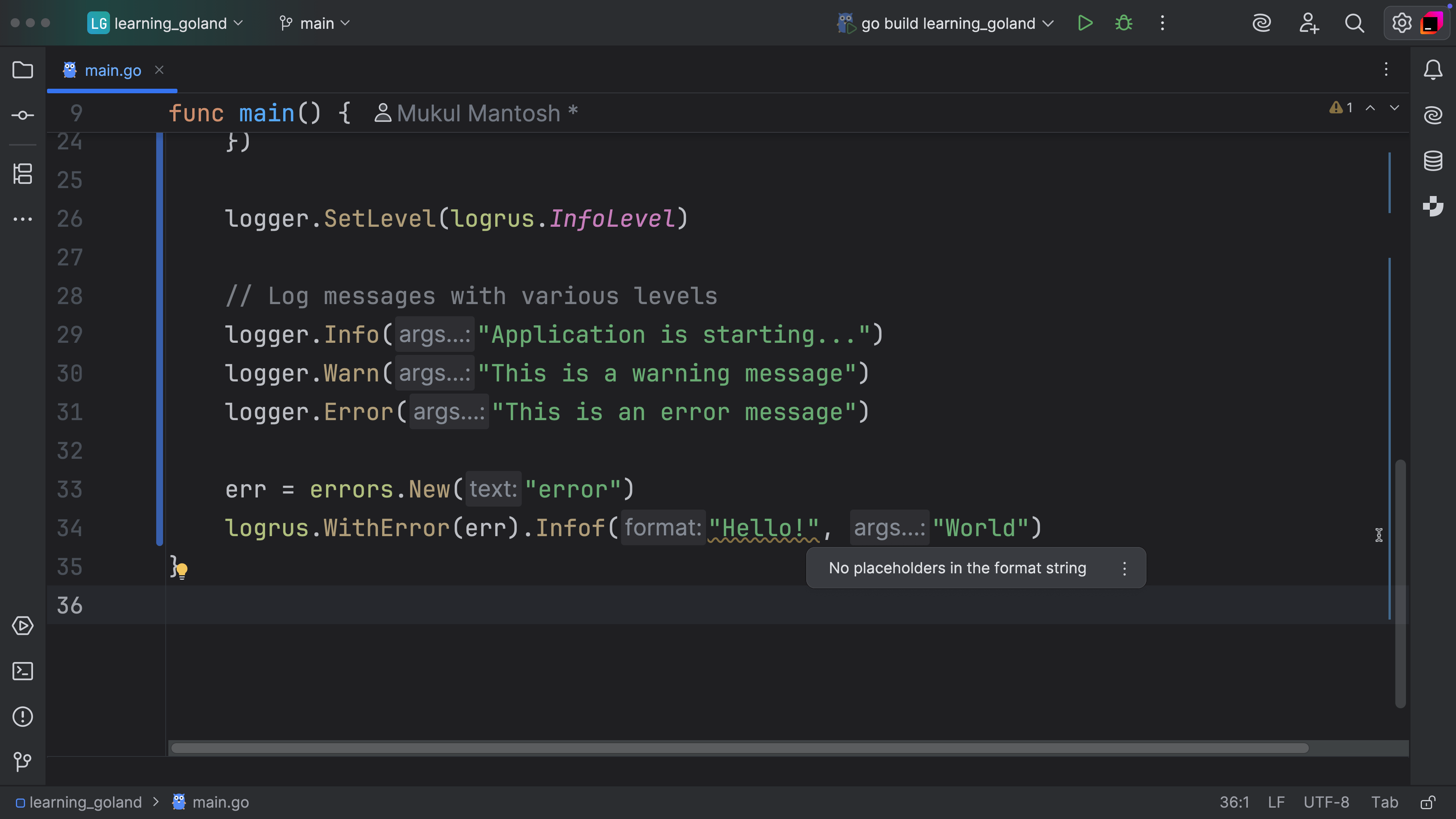Open the Services tool window
This screenshot has height=819, width=1456.
click(x=23, y=626)
